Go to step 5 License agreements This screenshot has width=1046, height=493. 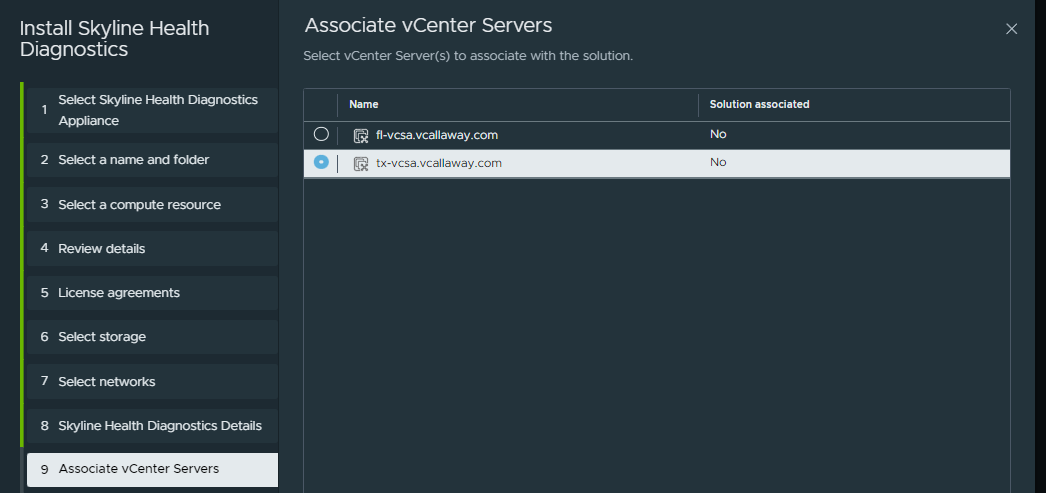point(152,293)
